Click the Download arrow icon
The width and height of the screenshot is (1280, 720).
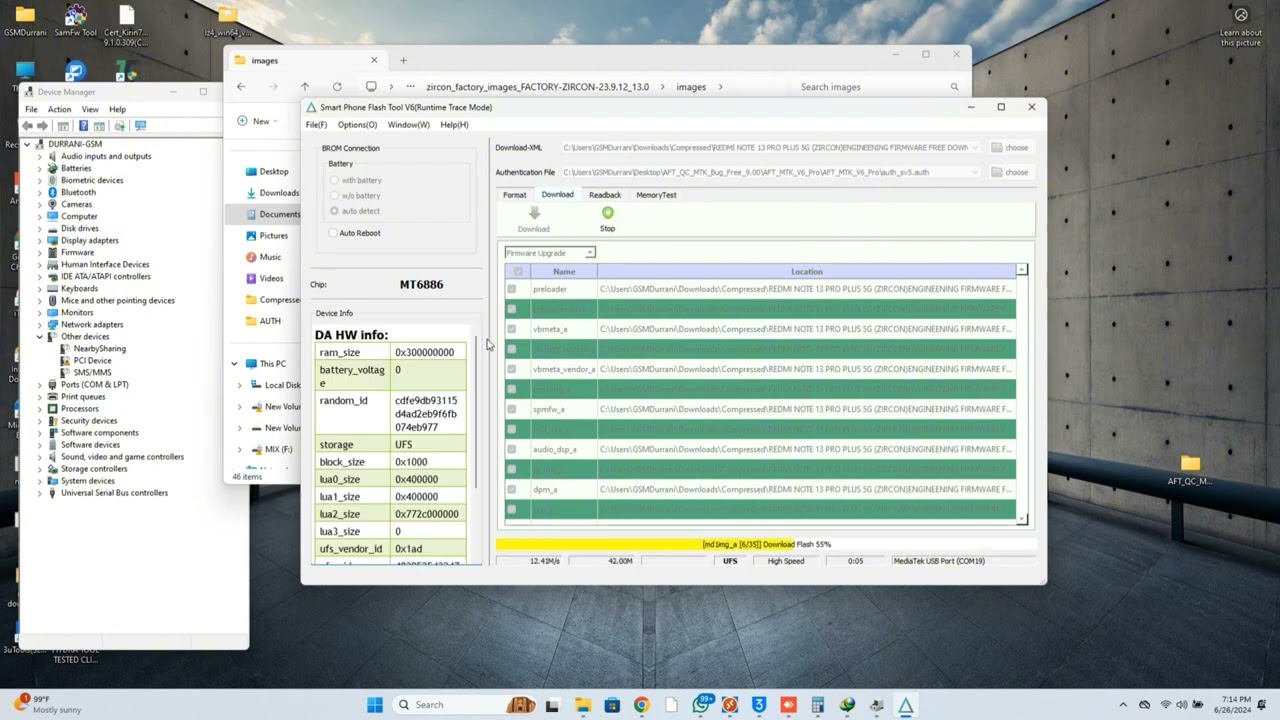click(533, 213)
